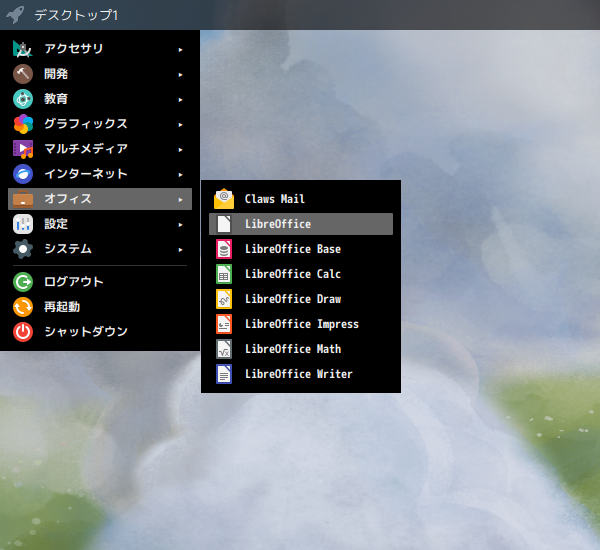The image size is (600, 550).
Task: Launch LibreOffice Base
Action: [301, 249]
